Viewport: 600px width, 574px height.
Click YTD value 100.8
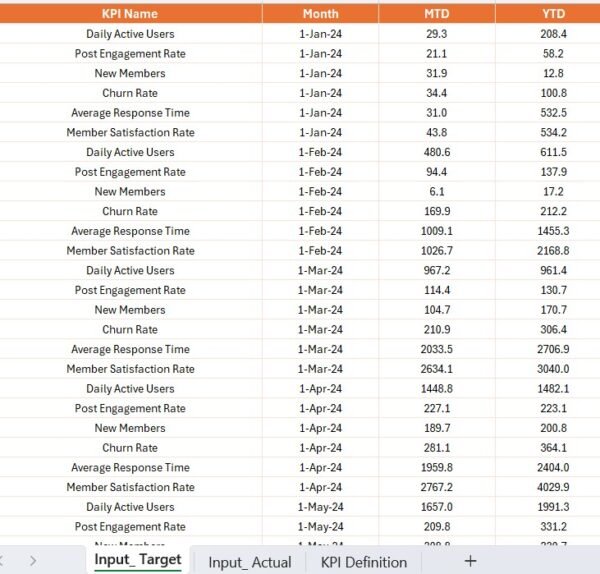coord(553,93)
